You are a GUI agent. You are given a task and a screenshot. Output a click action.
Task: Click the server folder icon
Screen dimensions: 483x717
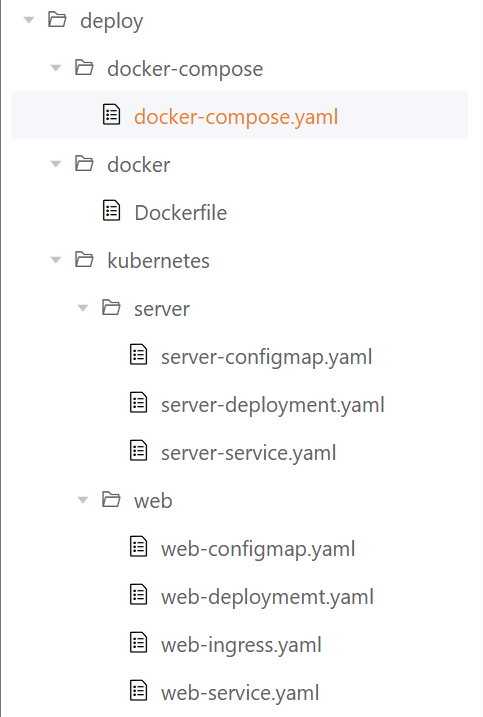[111, 308]
